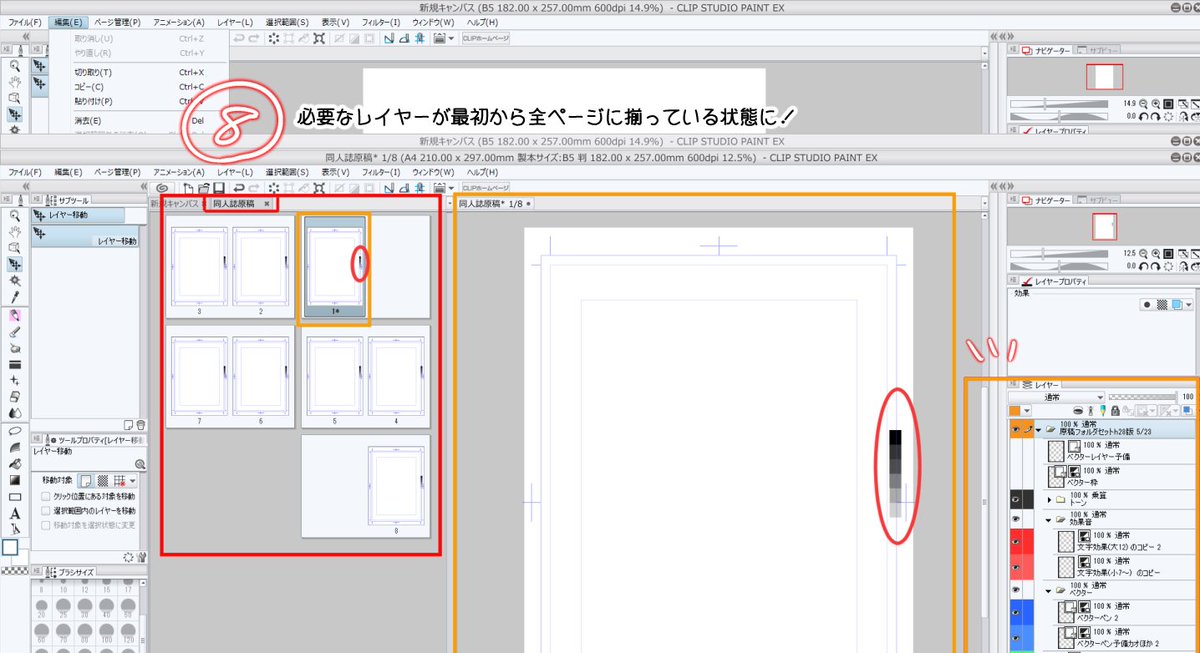Collapse the 原稿フォルダセット folder
The height and width of the screenshot is (653, 1200).
1036,430
